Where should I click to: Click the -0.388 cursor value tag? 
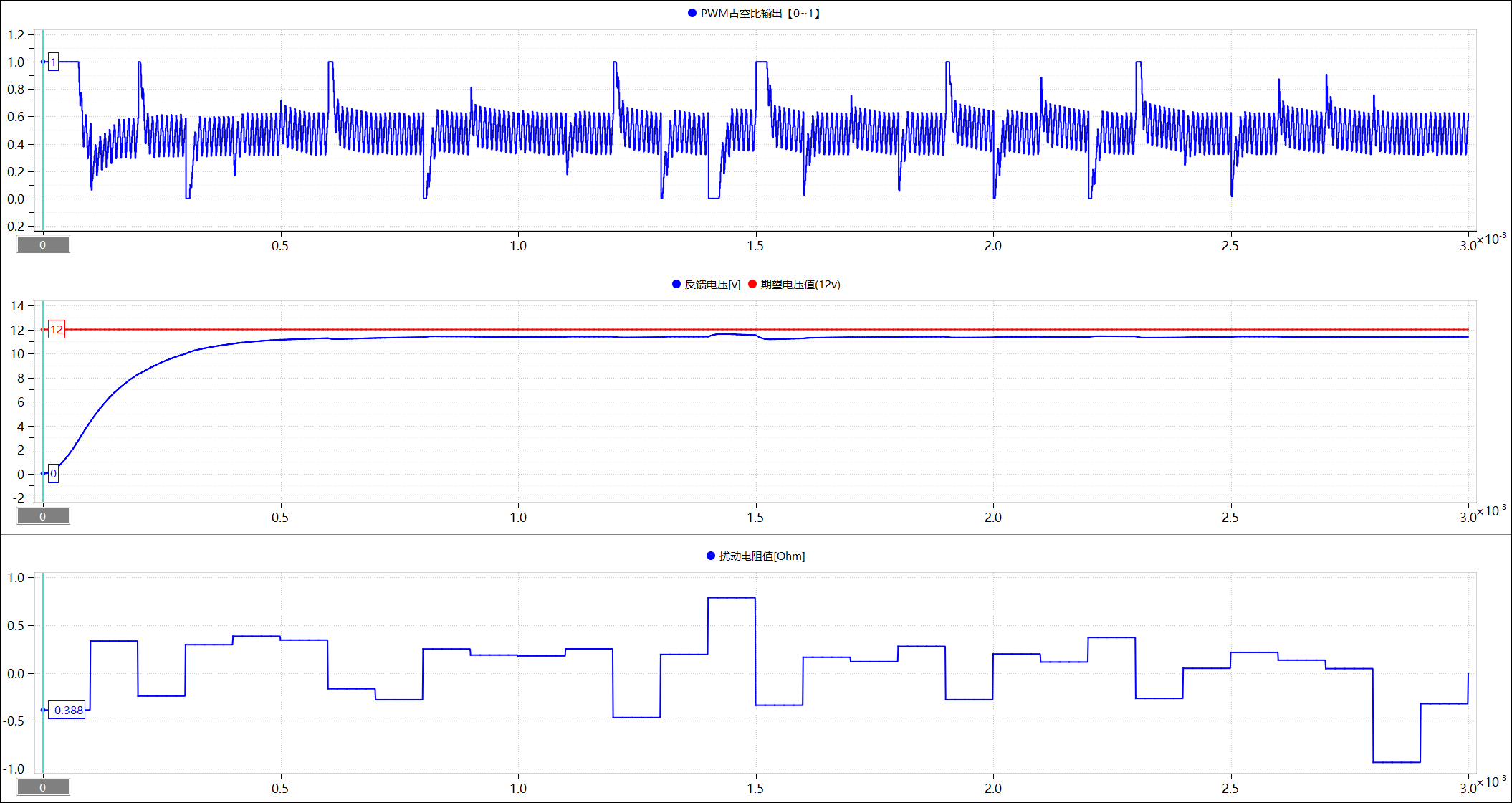tap(67, 710)
